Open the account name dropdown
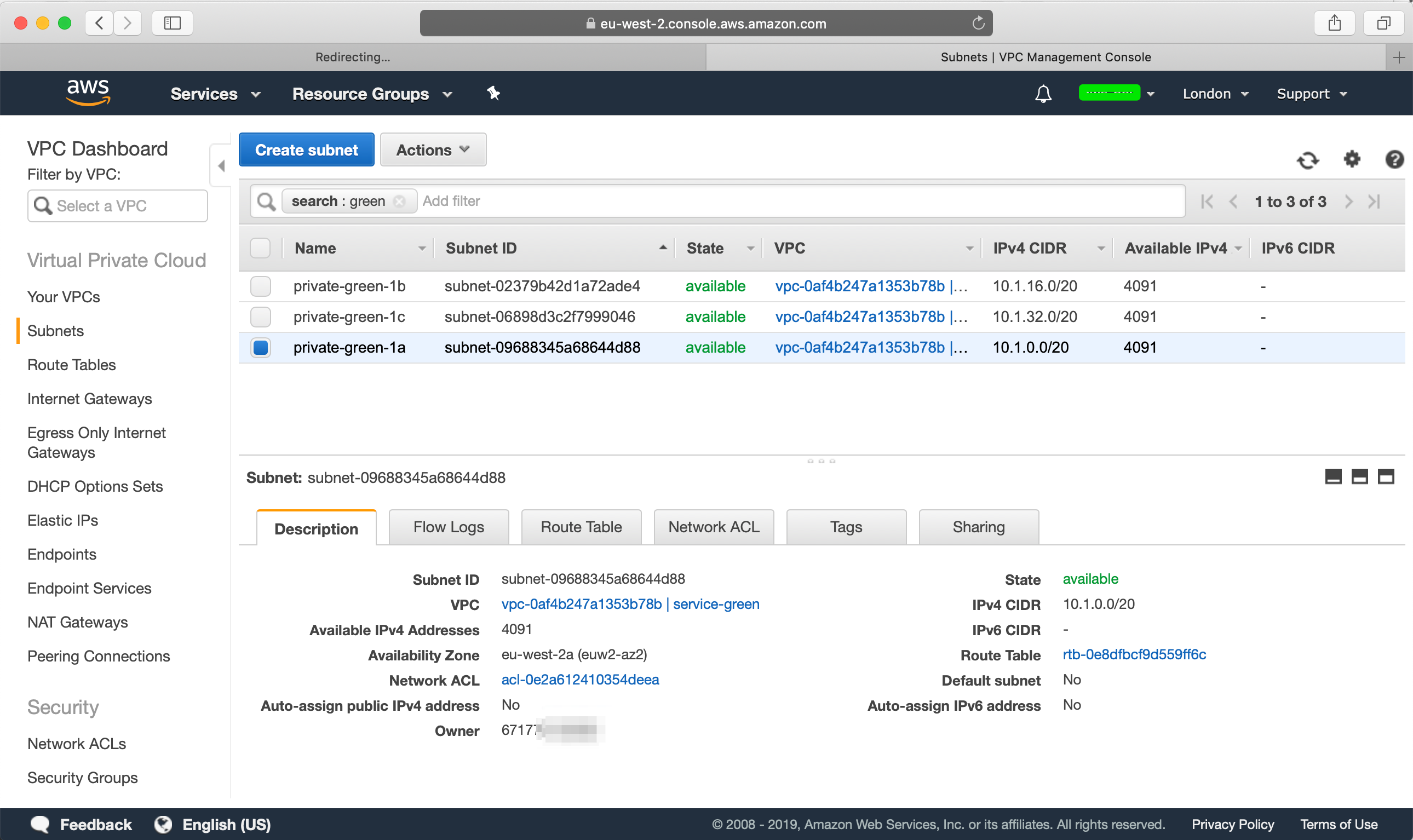 (x=1116, y=94)
